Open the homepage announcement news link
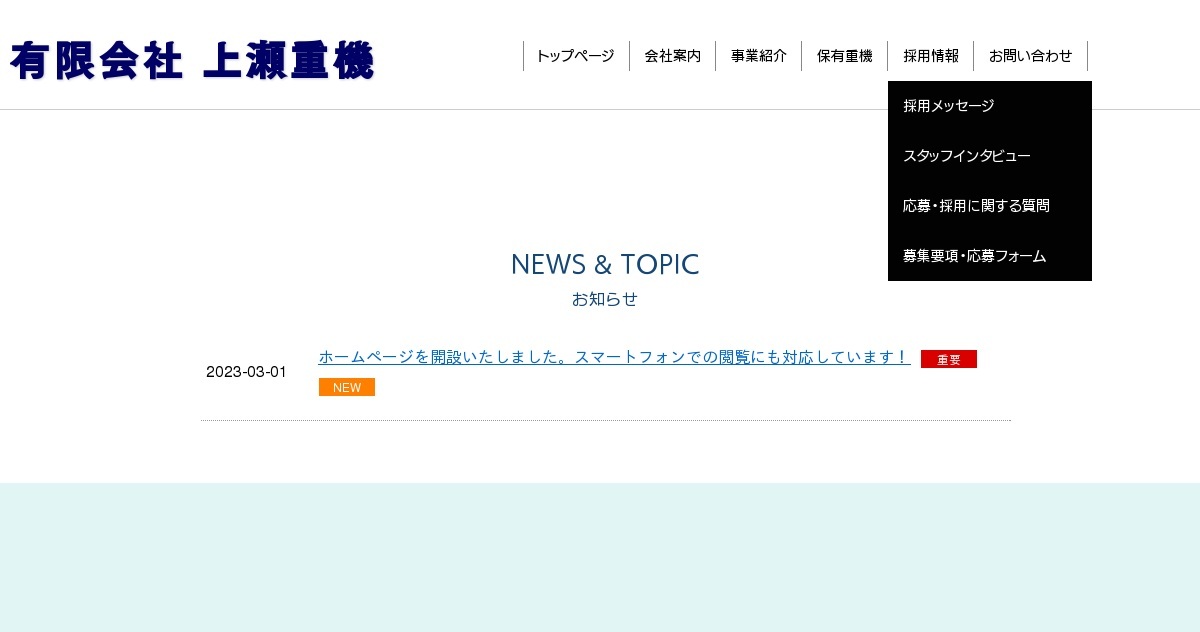The width and height of the screenshot is (1200, 632). pos(614,356)
